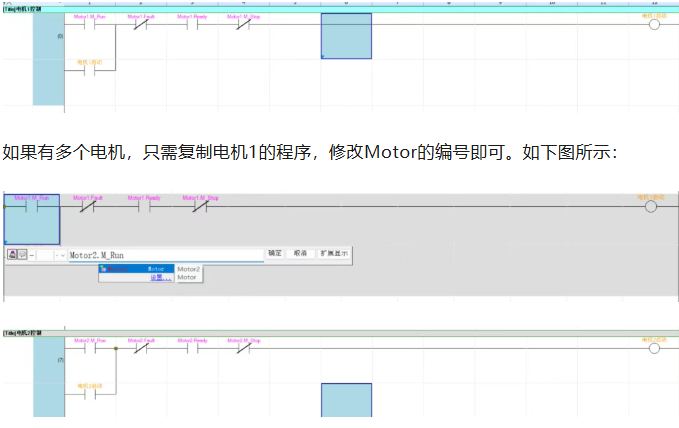
Task: Click the output coil in the bottom rung
Action: [654, 349]
